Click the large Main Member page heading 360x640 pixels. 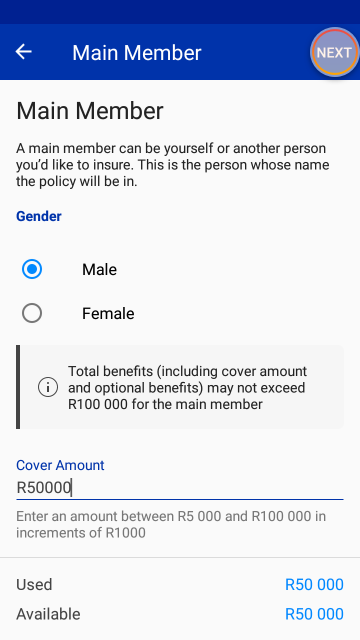click(x=90, y=111)
